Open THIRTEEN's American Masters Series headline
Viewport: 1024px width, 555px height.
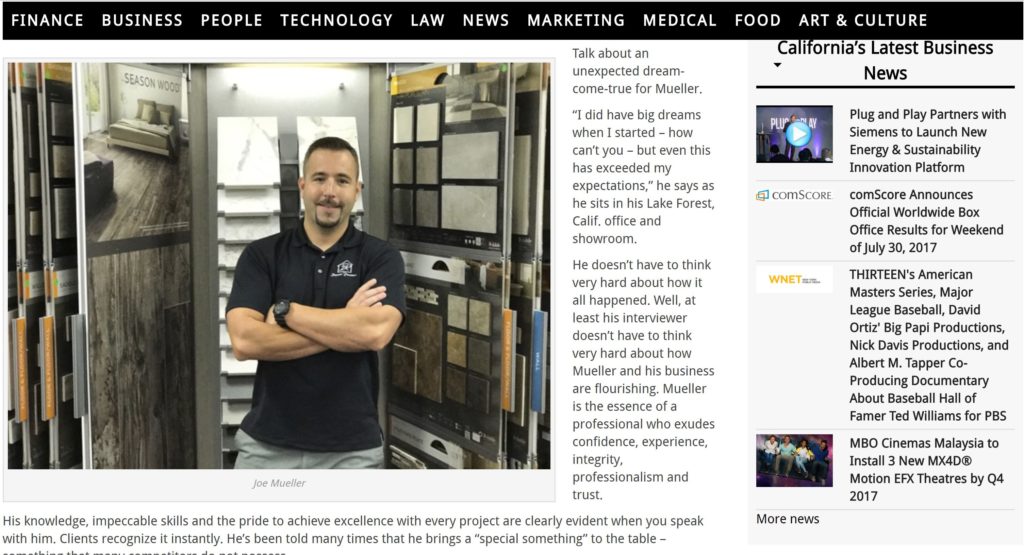point(929,345)
